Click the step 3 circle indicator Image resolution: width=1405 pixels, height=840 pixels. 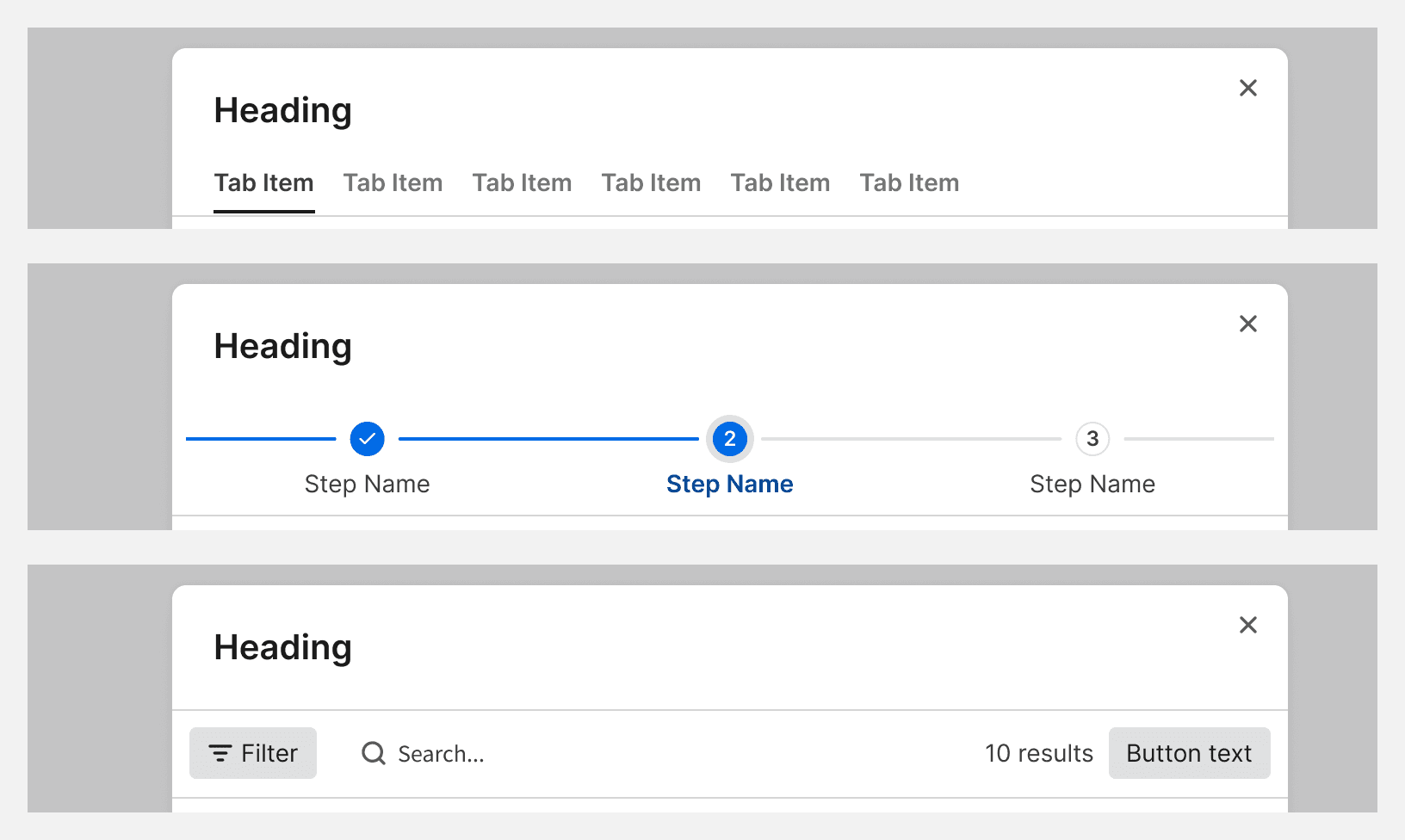1092,439
